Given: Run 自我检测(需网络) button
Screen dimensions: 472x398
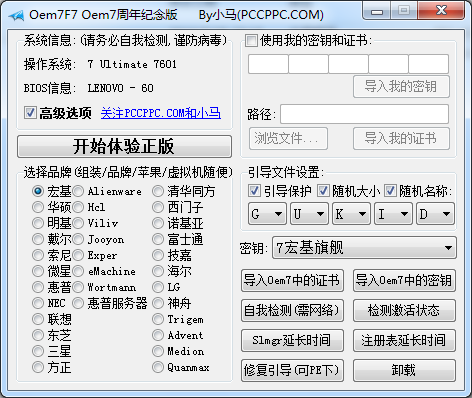Looking at the screenshot, I should 292,310.
